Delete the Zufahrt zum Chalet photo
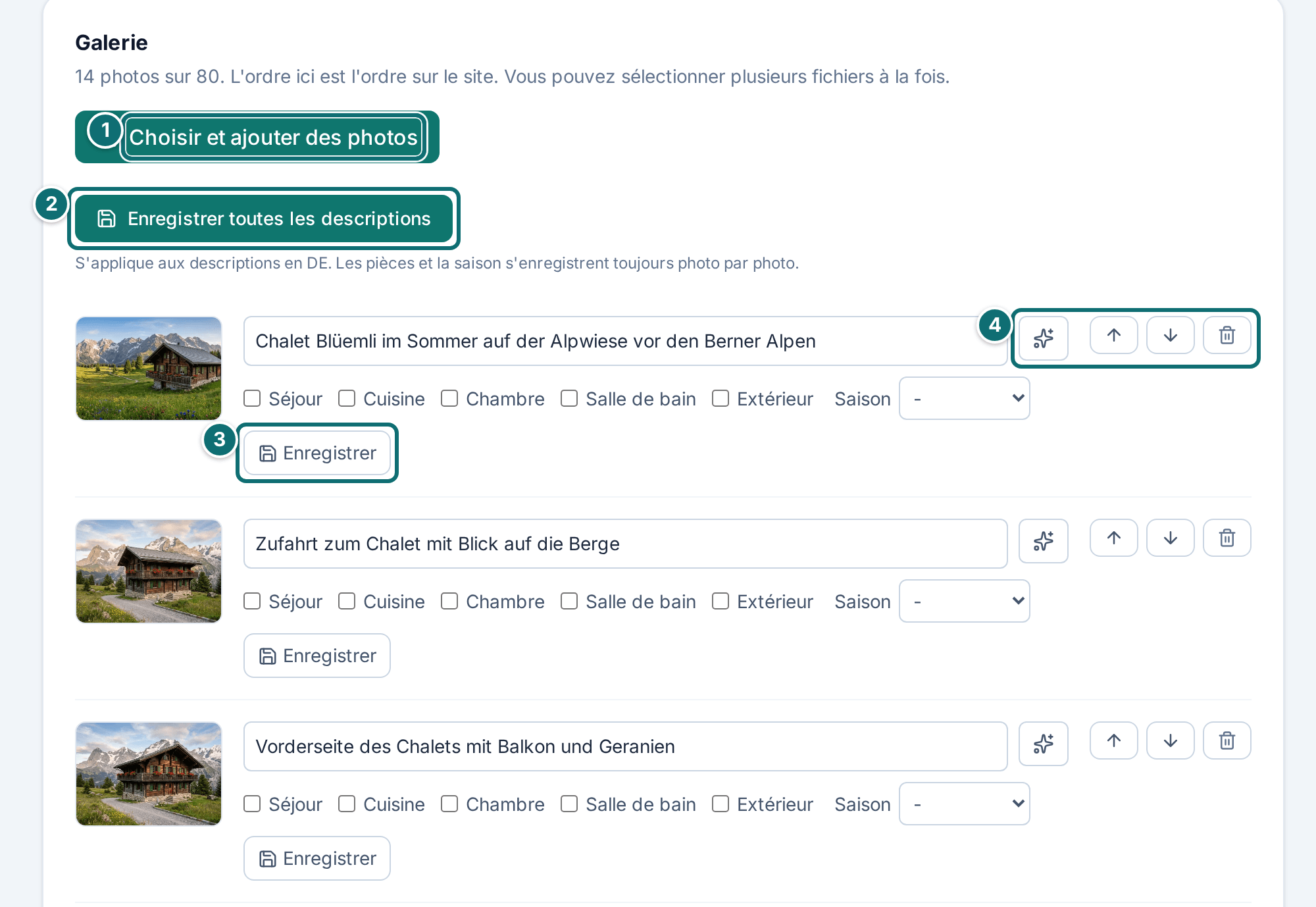The height and width of the screenshot is (907, 1316). point(1227,538)
